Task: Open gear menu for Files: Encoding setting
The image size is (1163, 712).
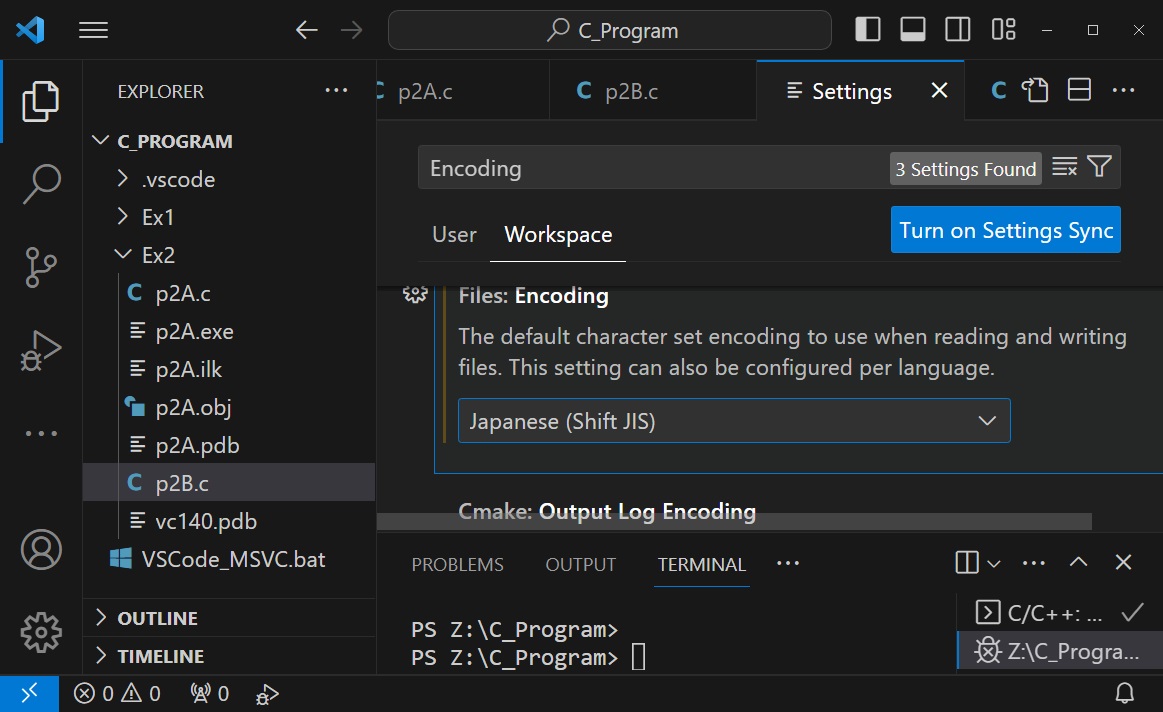Action: [x=415, y=294]
